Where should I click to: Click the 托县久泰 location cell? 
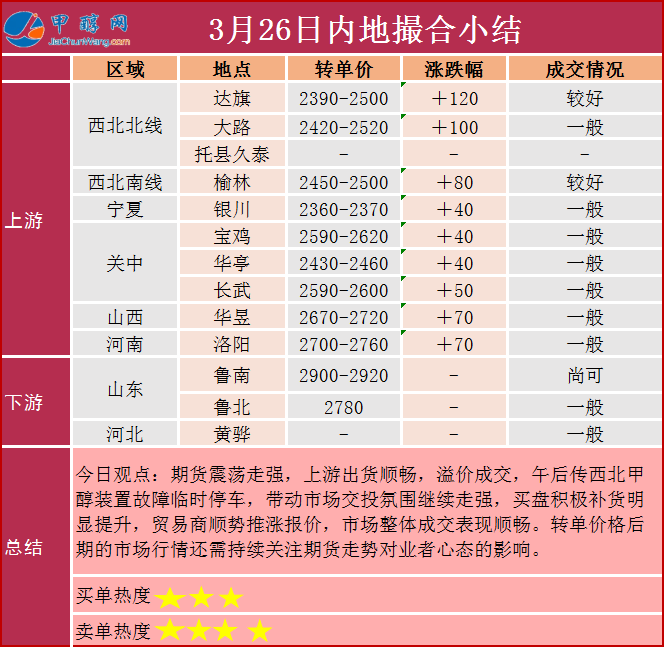click(232, 154)
